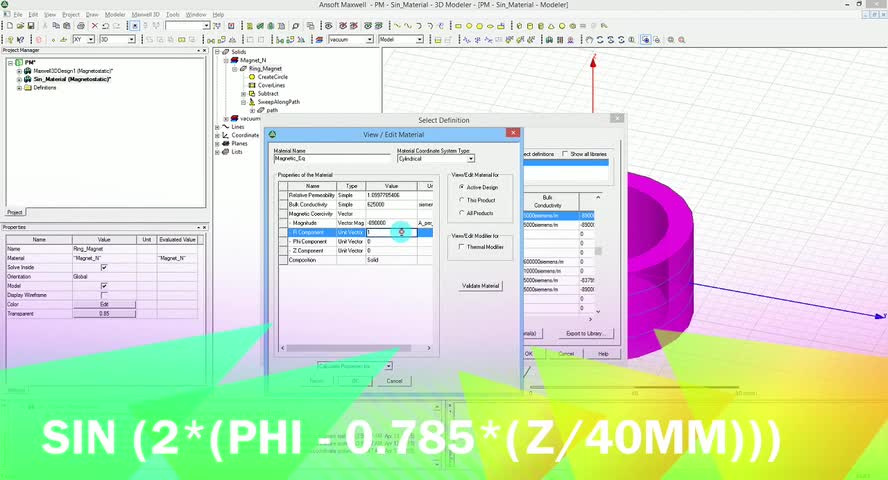Open the File menu
This screenshot has height=480, width=888.
click(18, 15)
